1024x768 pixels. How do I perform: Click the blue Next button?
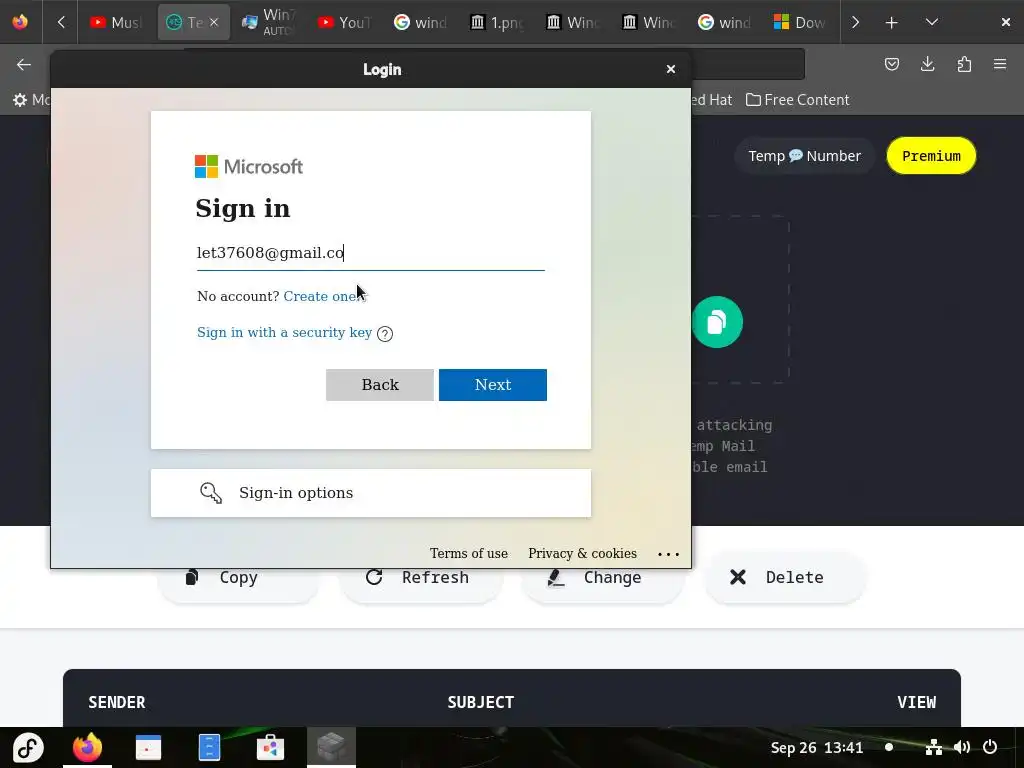(x=492, y=385)
